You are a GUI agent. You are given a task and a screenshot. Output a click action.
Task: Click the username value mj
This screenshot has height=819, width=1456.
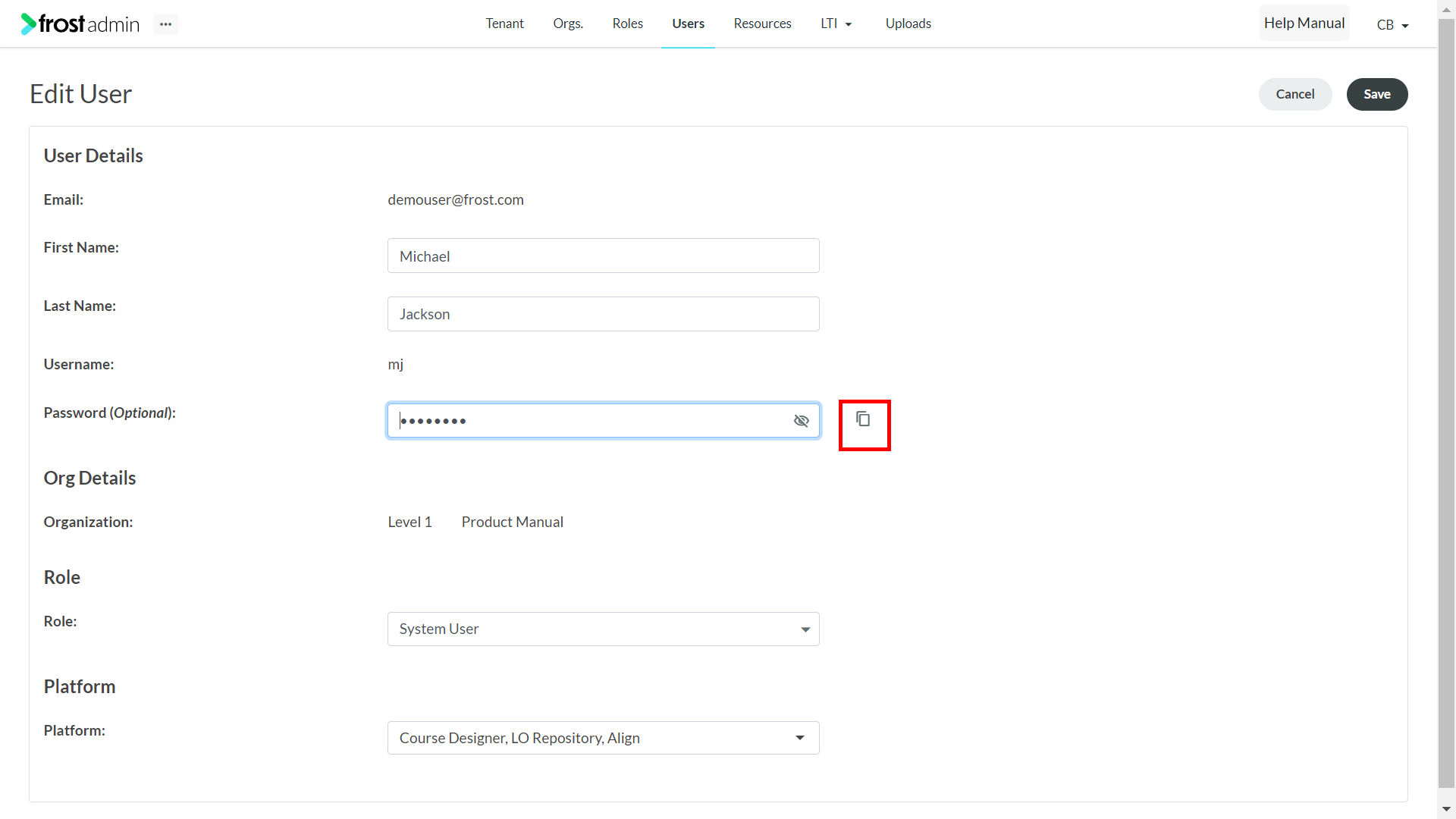coord(396,365)
